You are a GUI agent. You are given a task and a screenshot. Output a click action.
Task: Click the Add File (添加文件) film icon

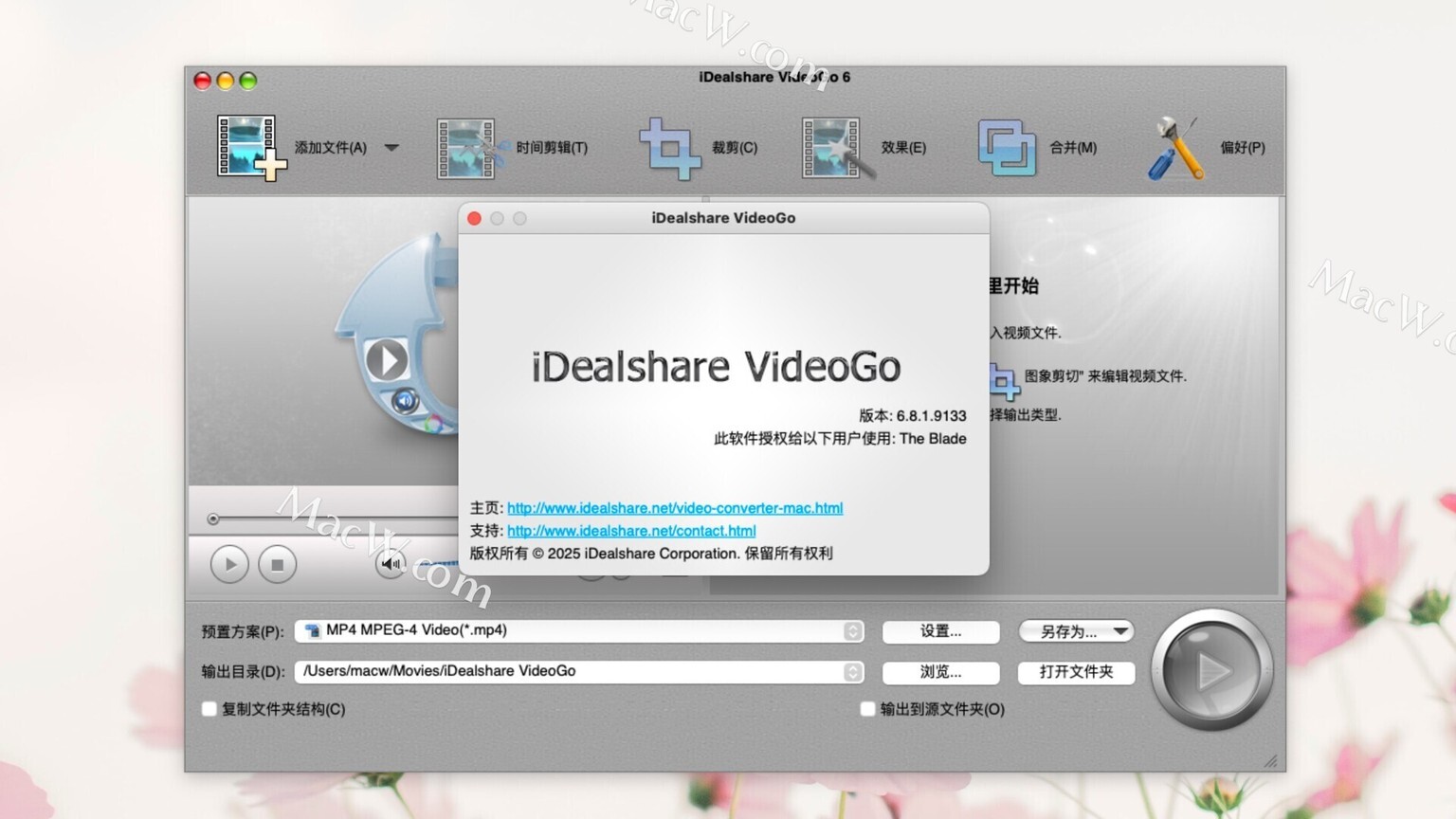(x=250, y=147)
